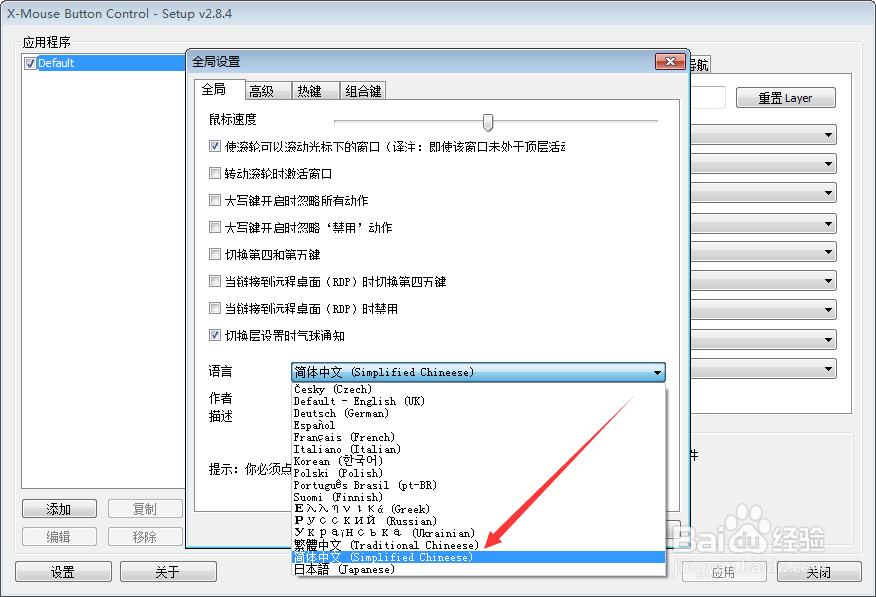Collapse the 语言 language combo box
The width and height of the screenshot is (876, 597).
657,372
